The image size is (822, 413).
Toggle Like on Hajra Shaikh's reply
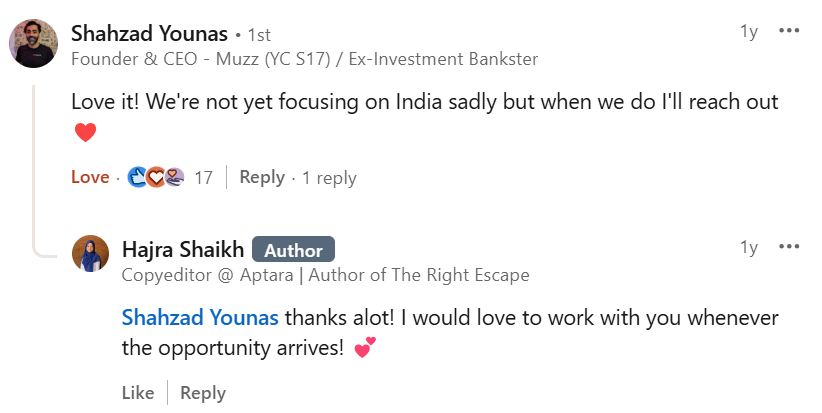pos(138,393)
